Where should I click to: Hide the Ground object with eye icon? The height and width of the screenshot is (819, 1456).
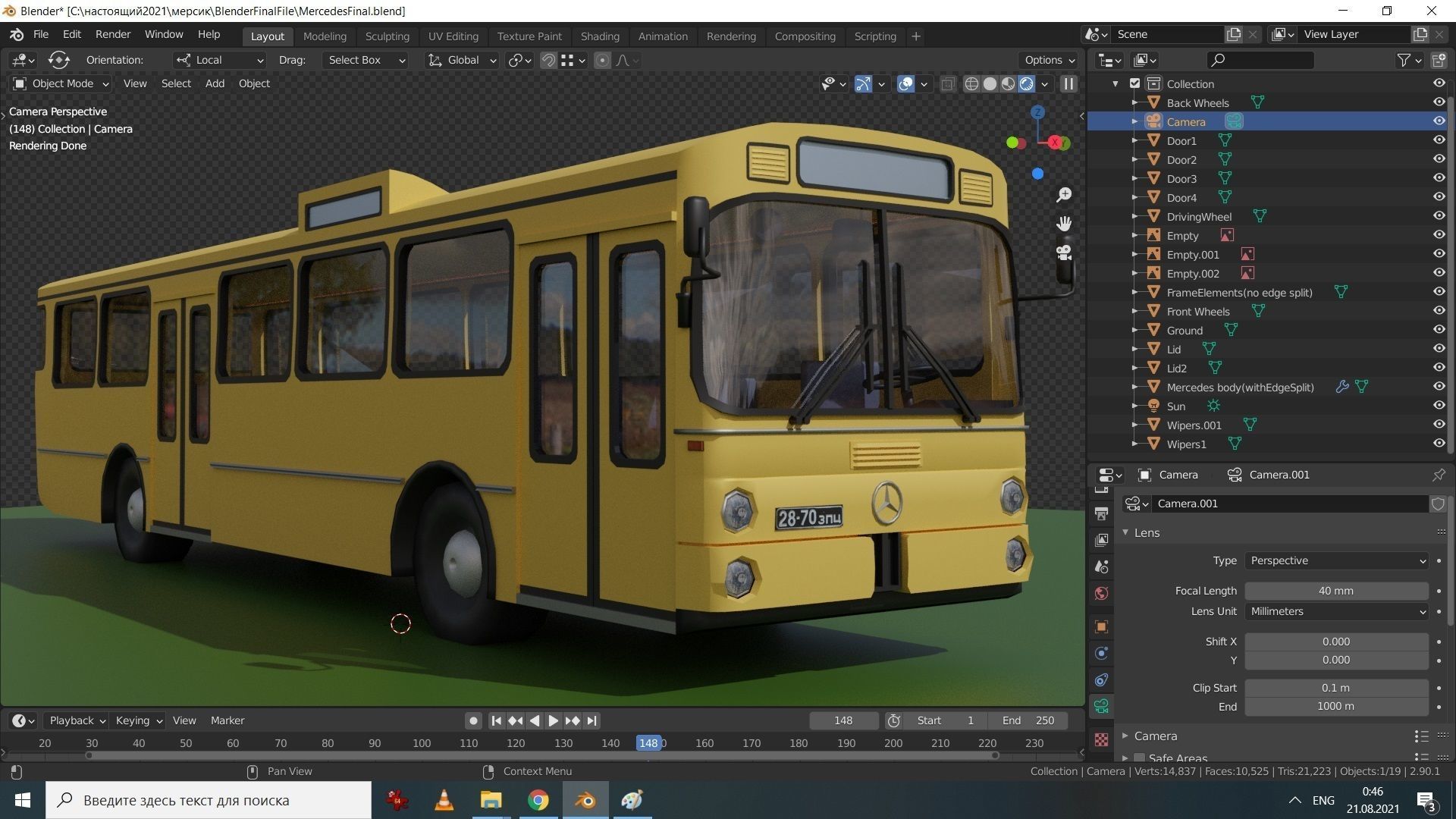click(x=1439, y=330)
